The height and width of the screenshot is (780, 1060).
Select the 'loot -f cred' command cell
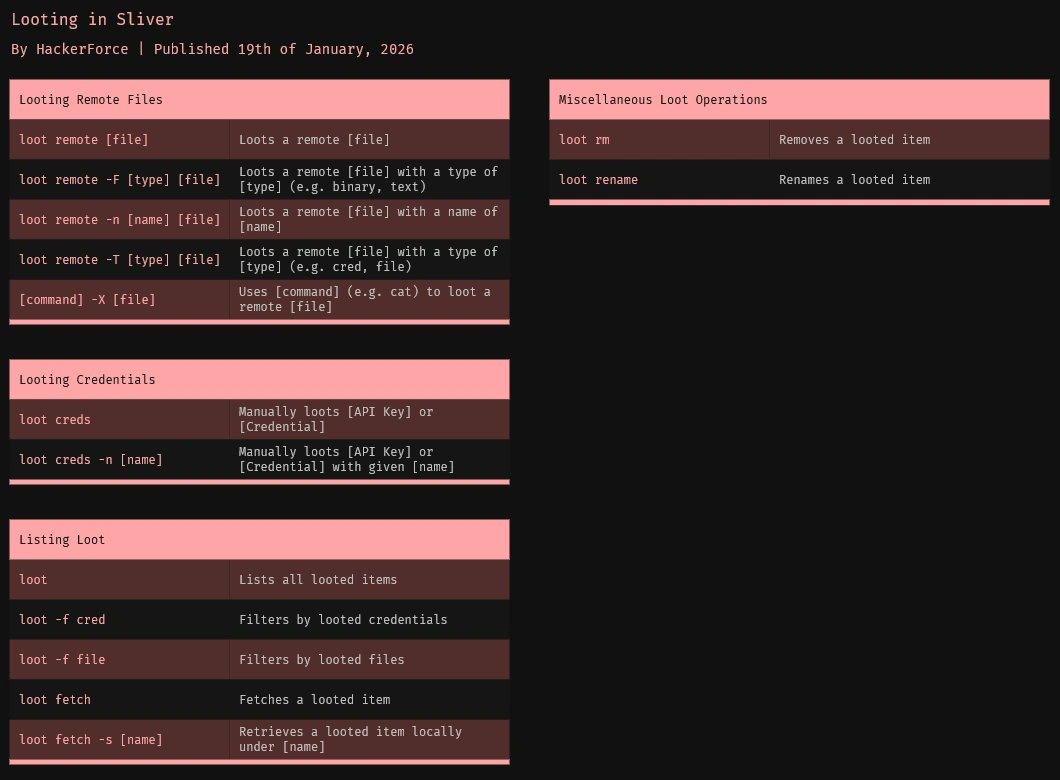tap(120, 620)
